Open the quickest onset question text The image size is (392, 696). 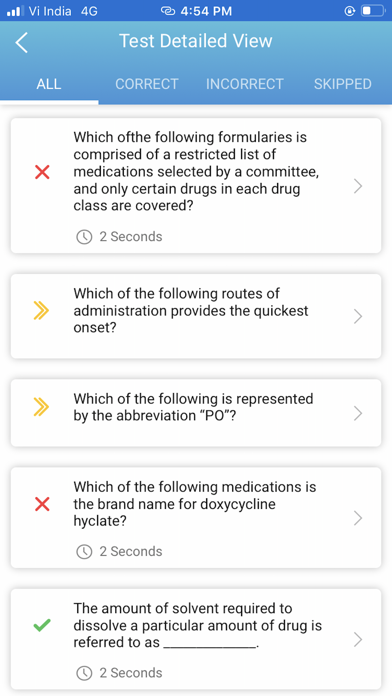pos(191,311)
